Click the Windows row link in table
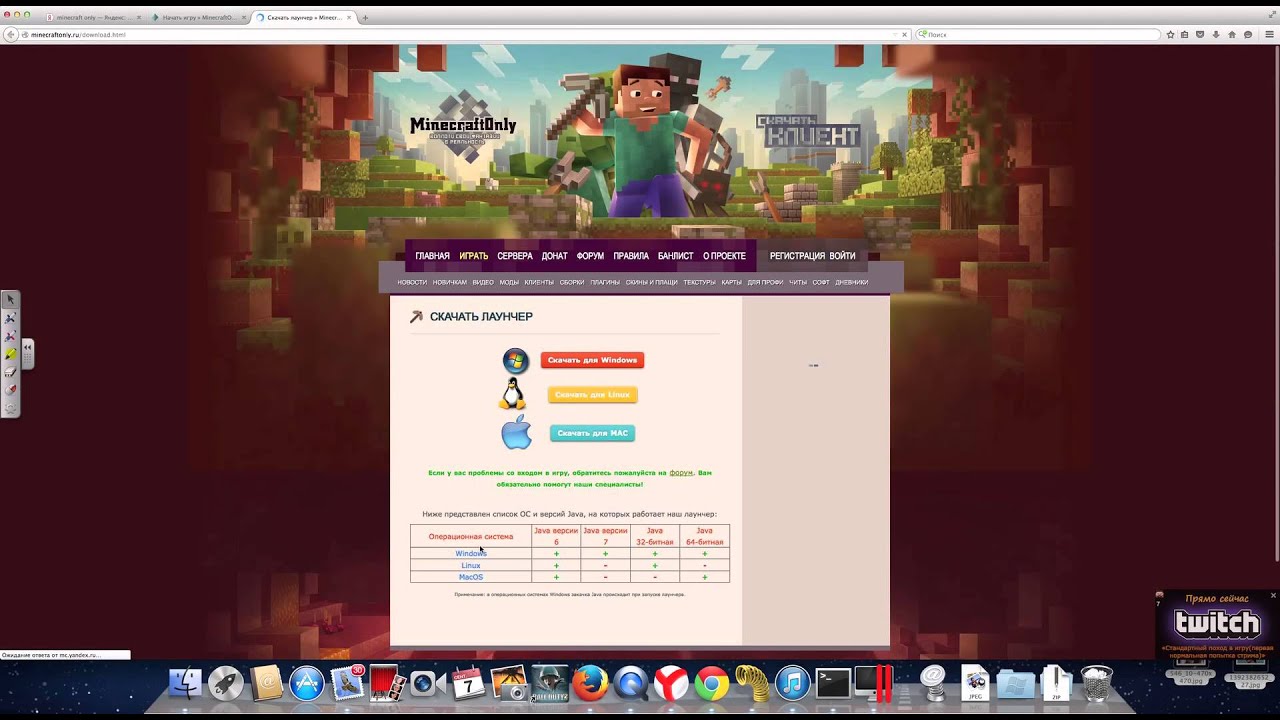This screenshot has width=1280, height=720. [x=471, y=554]
